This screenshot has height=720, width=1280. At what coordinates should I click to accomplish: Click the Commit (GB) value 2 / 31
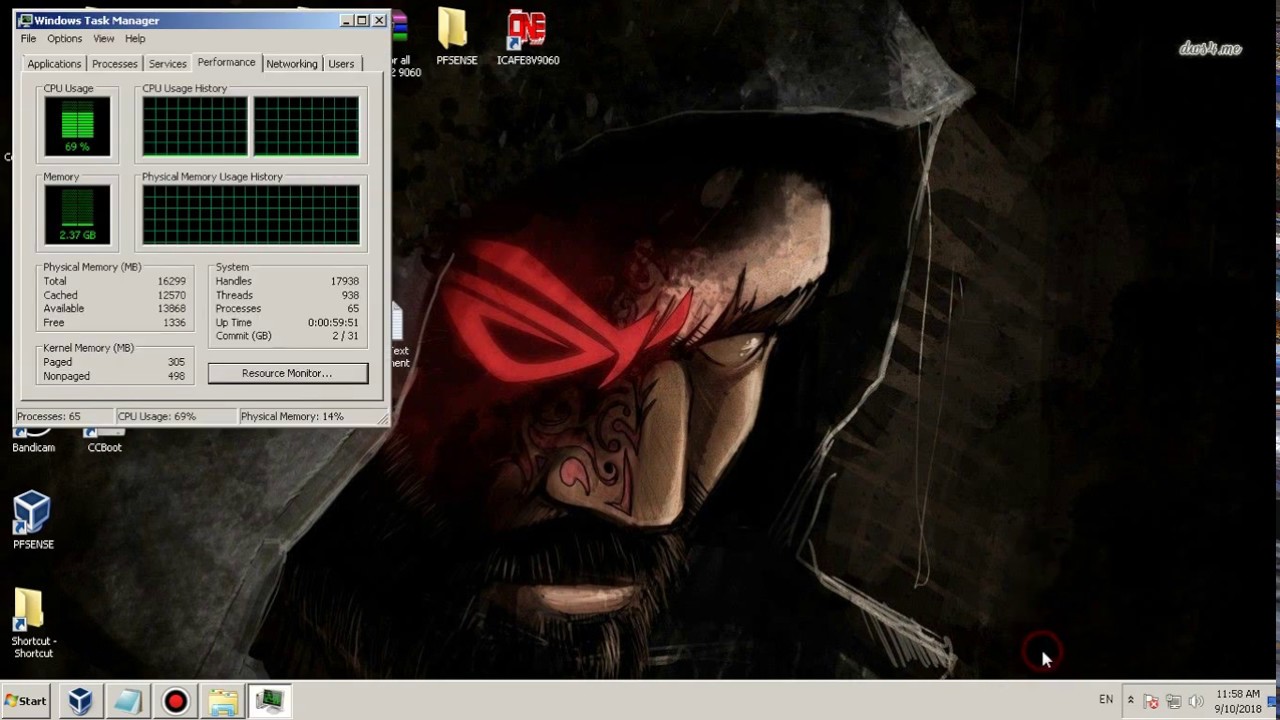pos(345,336)
